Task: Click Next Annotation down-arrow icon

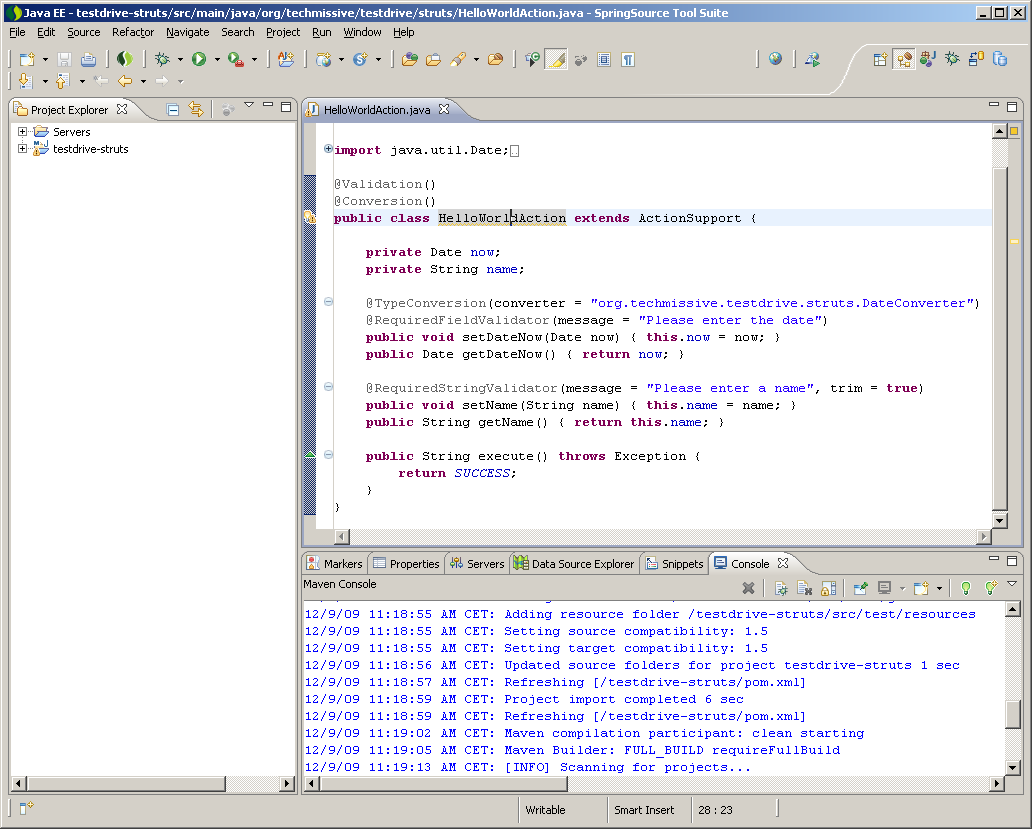Action: 26,81
